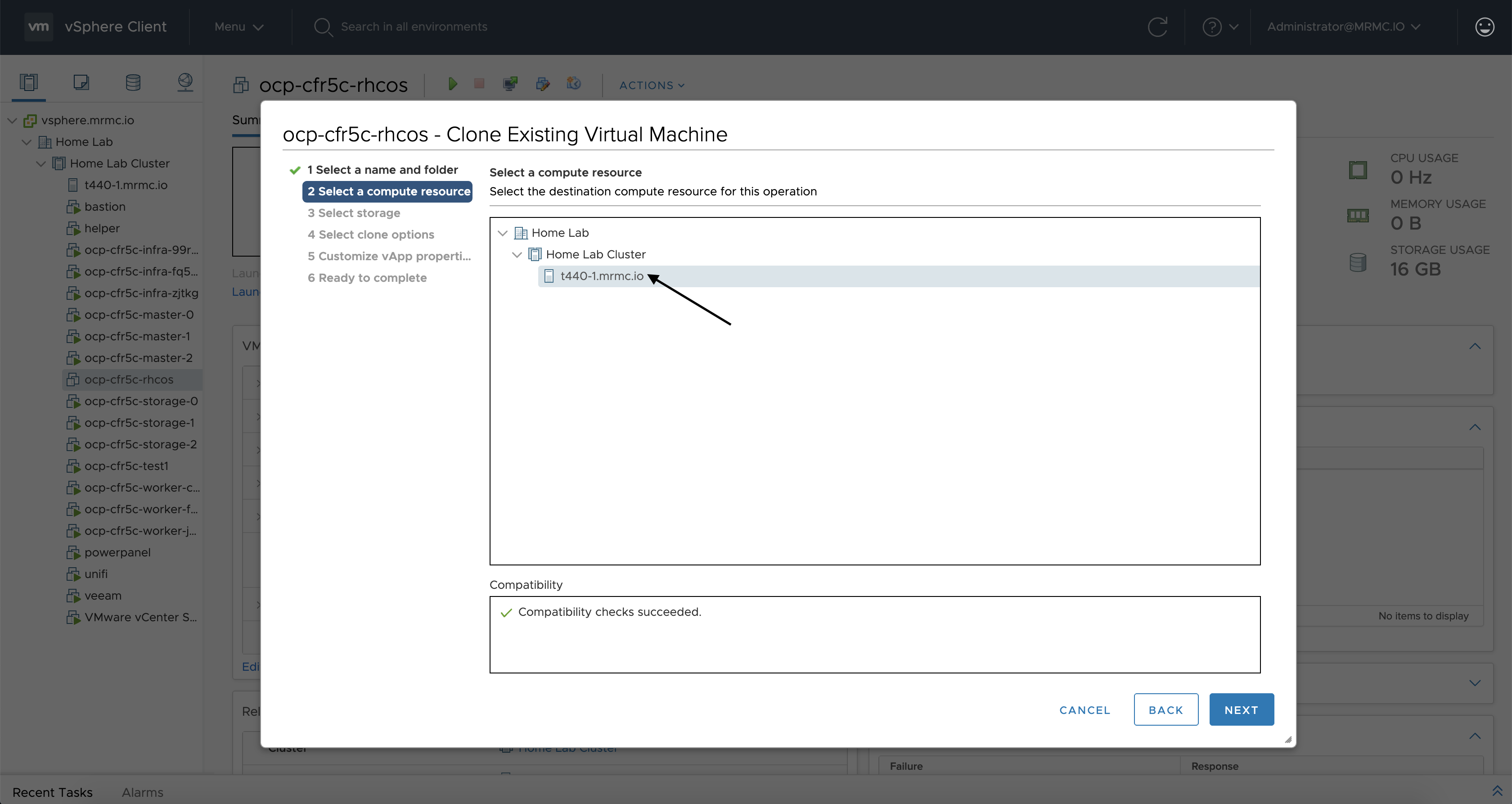Open the Menu dropdown
1512x804 pixels.
[238, 27]
